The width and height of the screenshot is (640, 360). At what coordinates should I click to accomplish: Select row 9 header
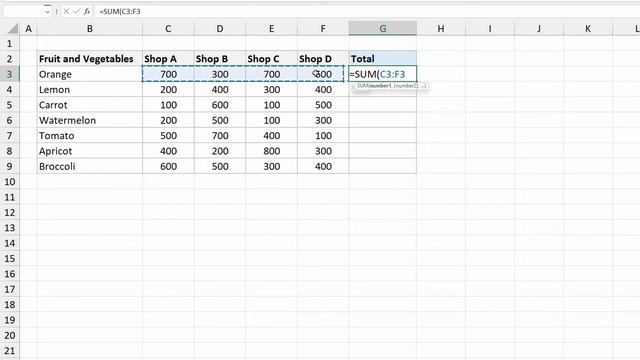click(9, 166)
